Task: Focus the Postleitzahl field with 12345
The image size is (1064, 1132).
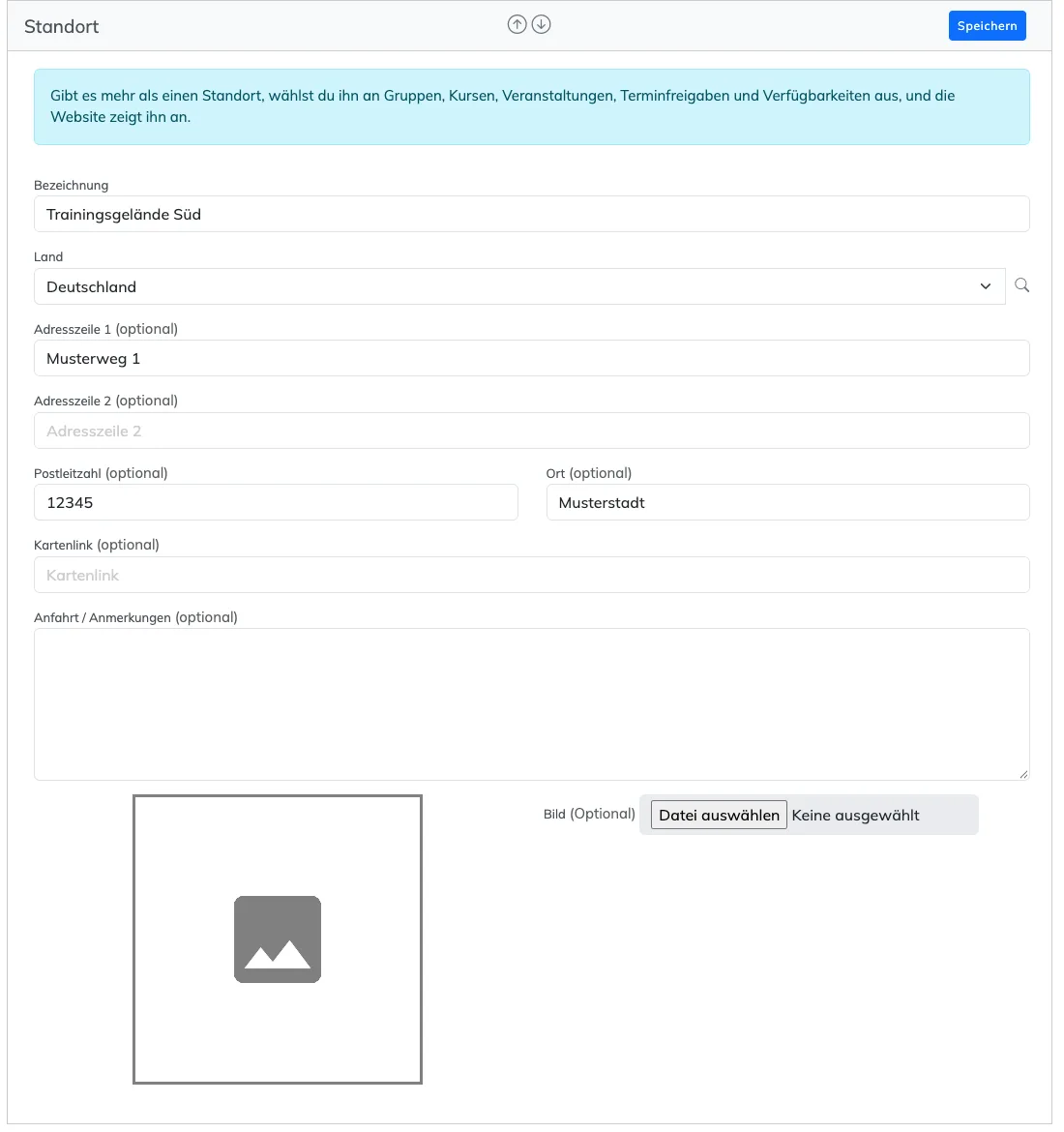Action: tap(276, 502)
